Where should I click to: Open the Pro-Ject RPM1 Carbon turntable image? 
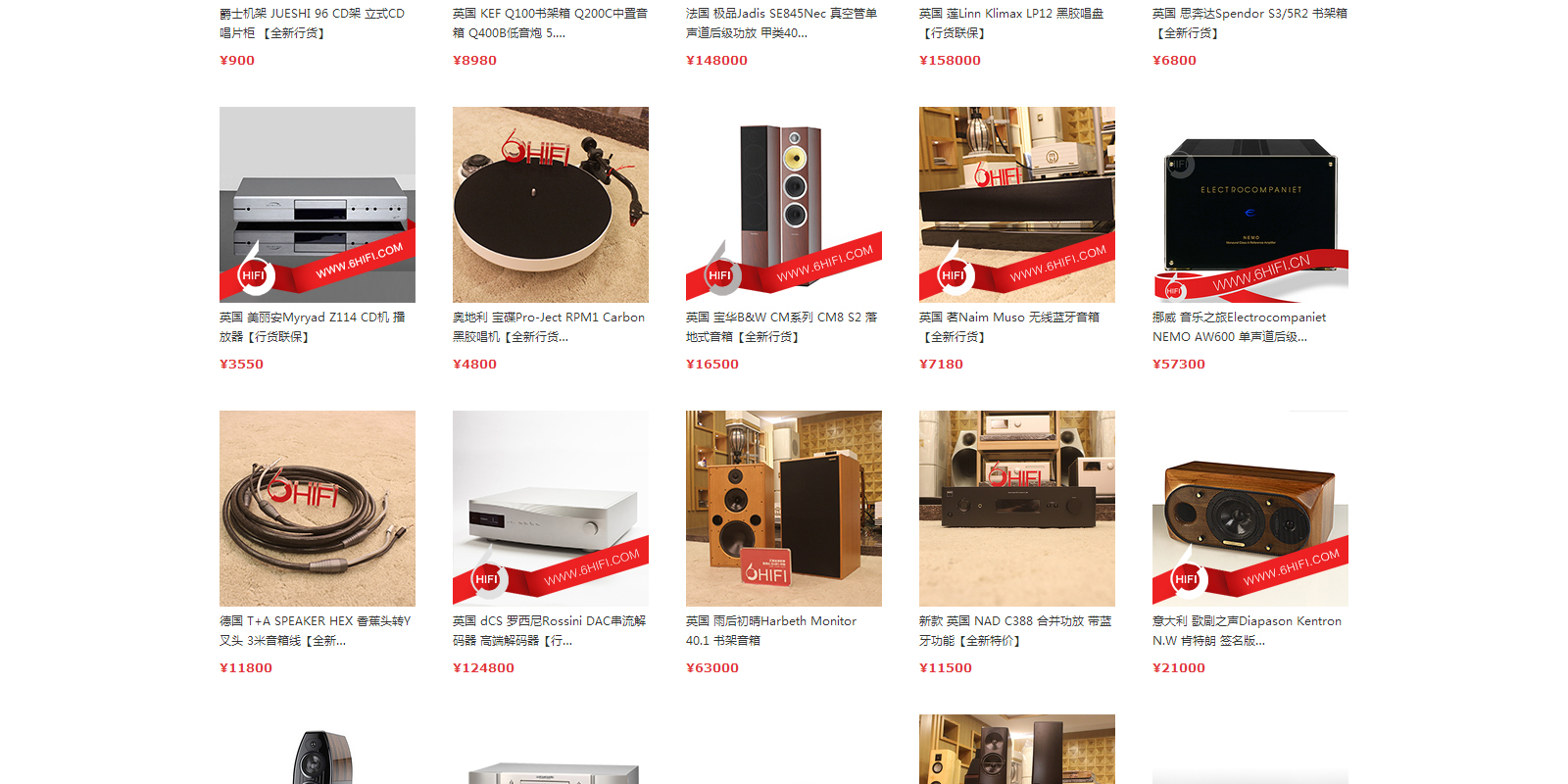[x=551, y=205]
